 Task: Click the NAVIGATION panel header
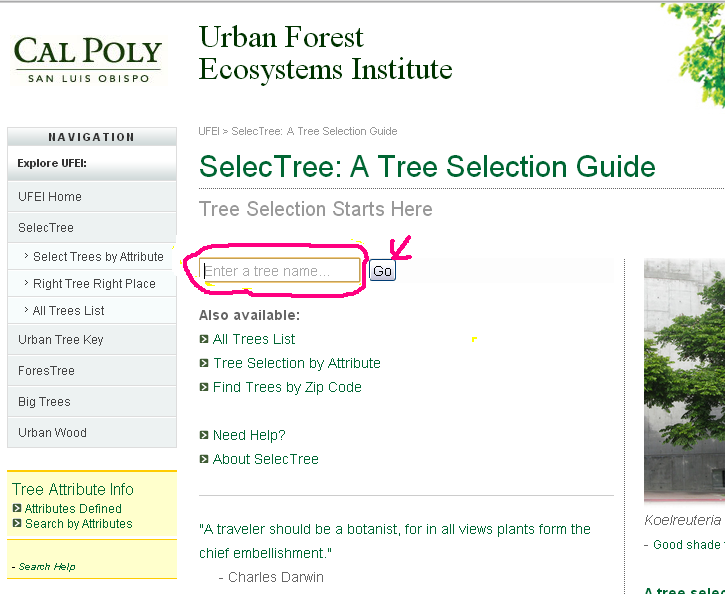coord(92,137)
